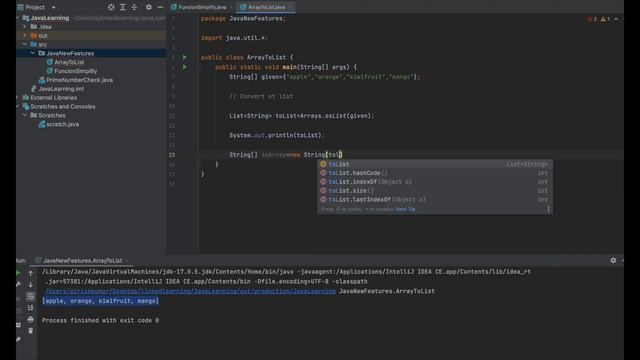The width and height of the screenshot is (640, 360).
Task: Click the '// Convert at list' comment line
Action: point(261,96)
